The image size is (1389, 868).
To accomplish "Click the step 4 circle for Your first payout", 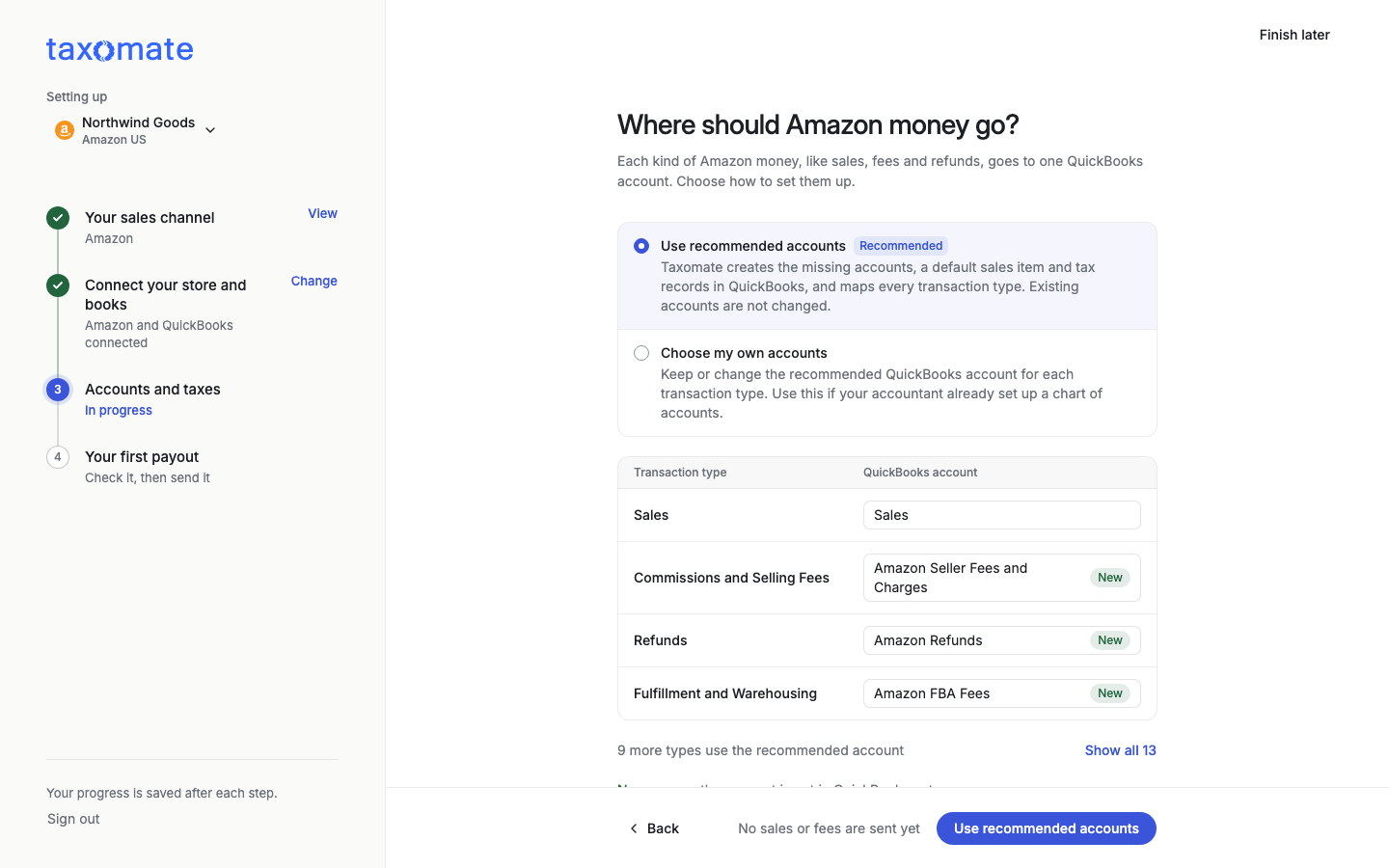I will point(58,457).
